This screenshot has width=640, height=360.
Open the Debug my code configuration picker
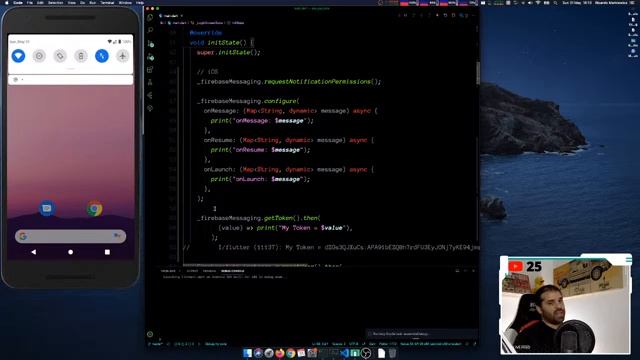pos(216,344)
